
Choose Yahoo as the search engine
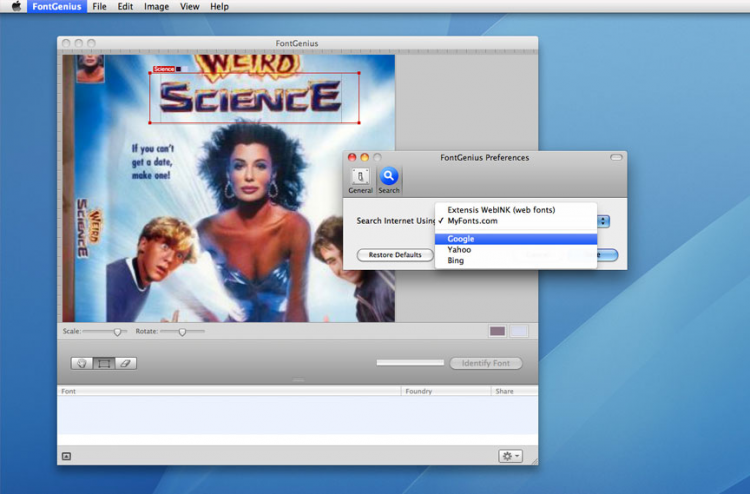pos(516,250)
